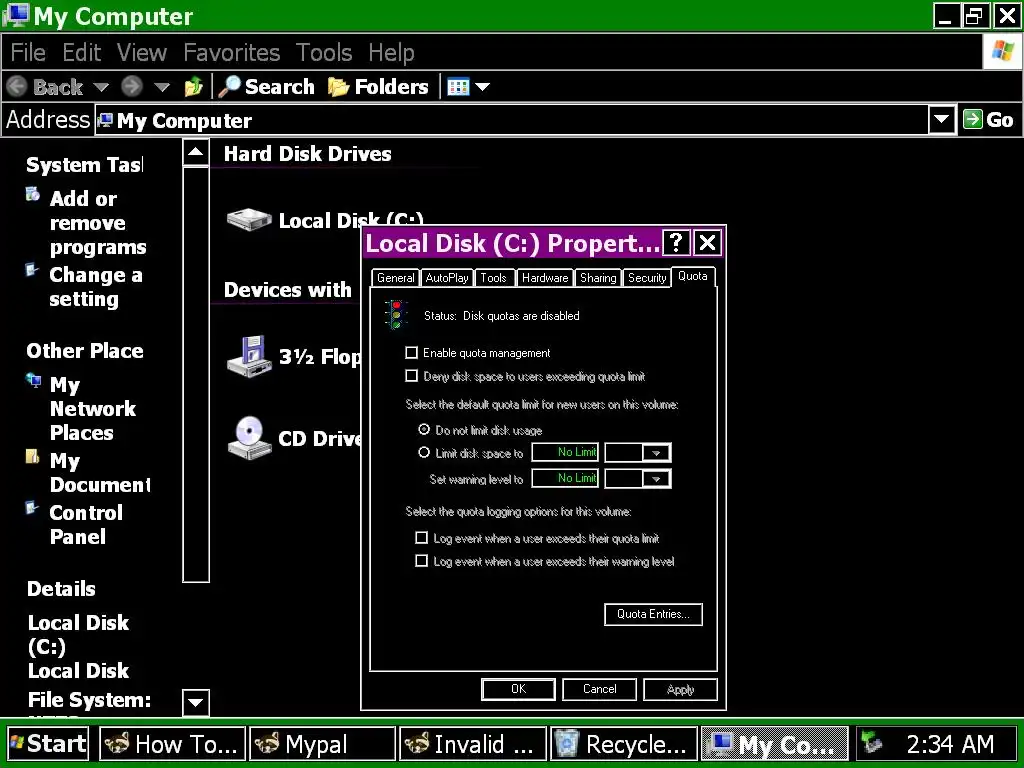
Task: Click the sidebar scroll down arrow
Action: (x=196, y=703)
